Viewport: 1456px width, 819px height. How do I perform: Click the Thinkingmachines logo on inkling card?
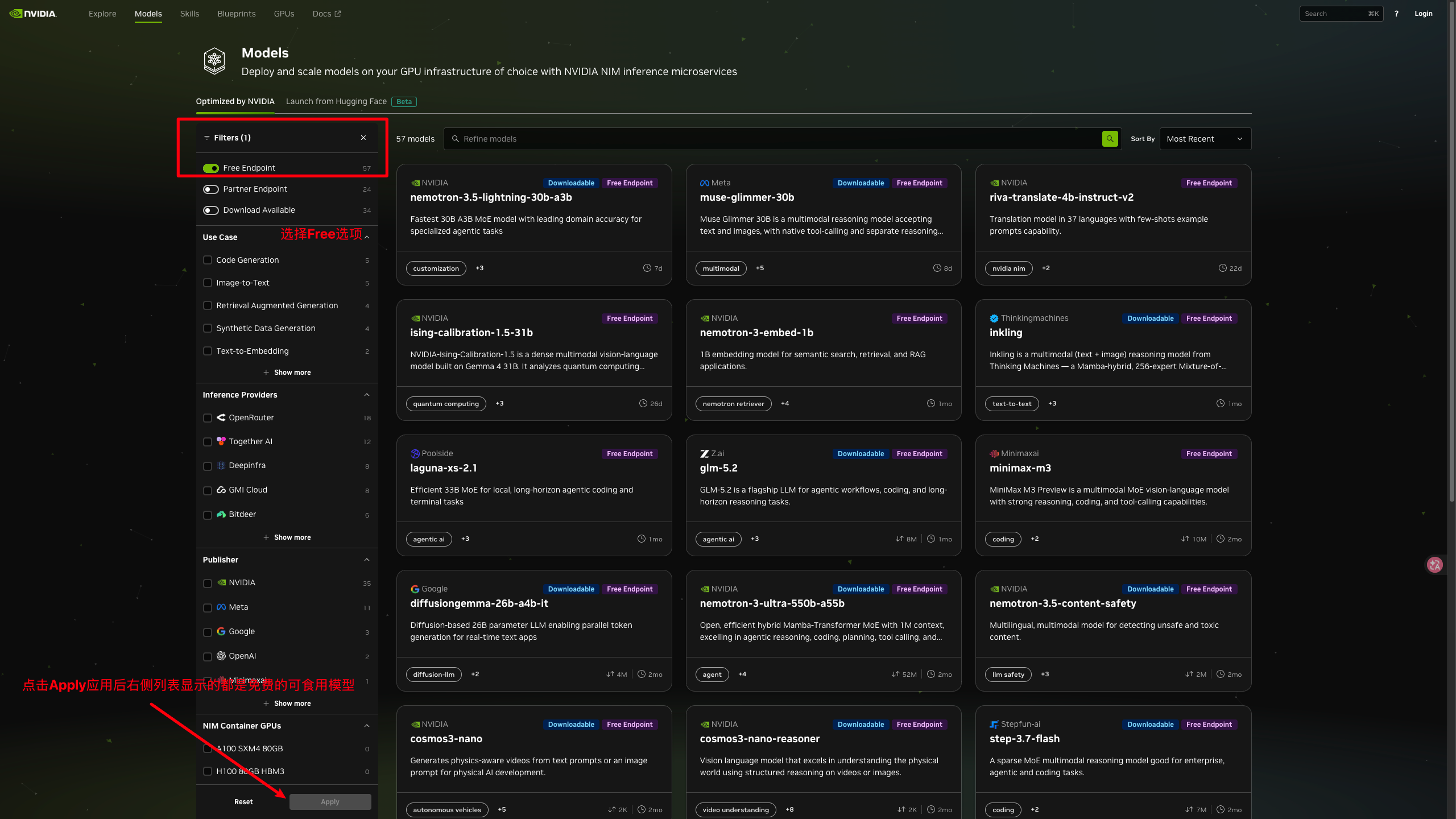[994, 318]
